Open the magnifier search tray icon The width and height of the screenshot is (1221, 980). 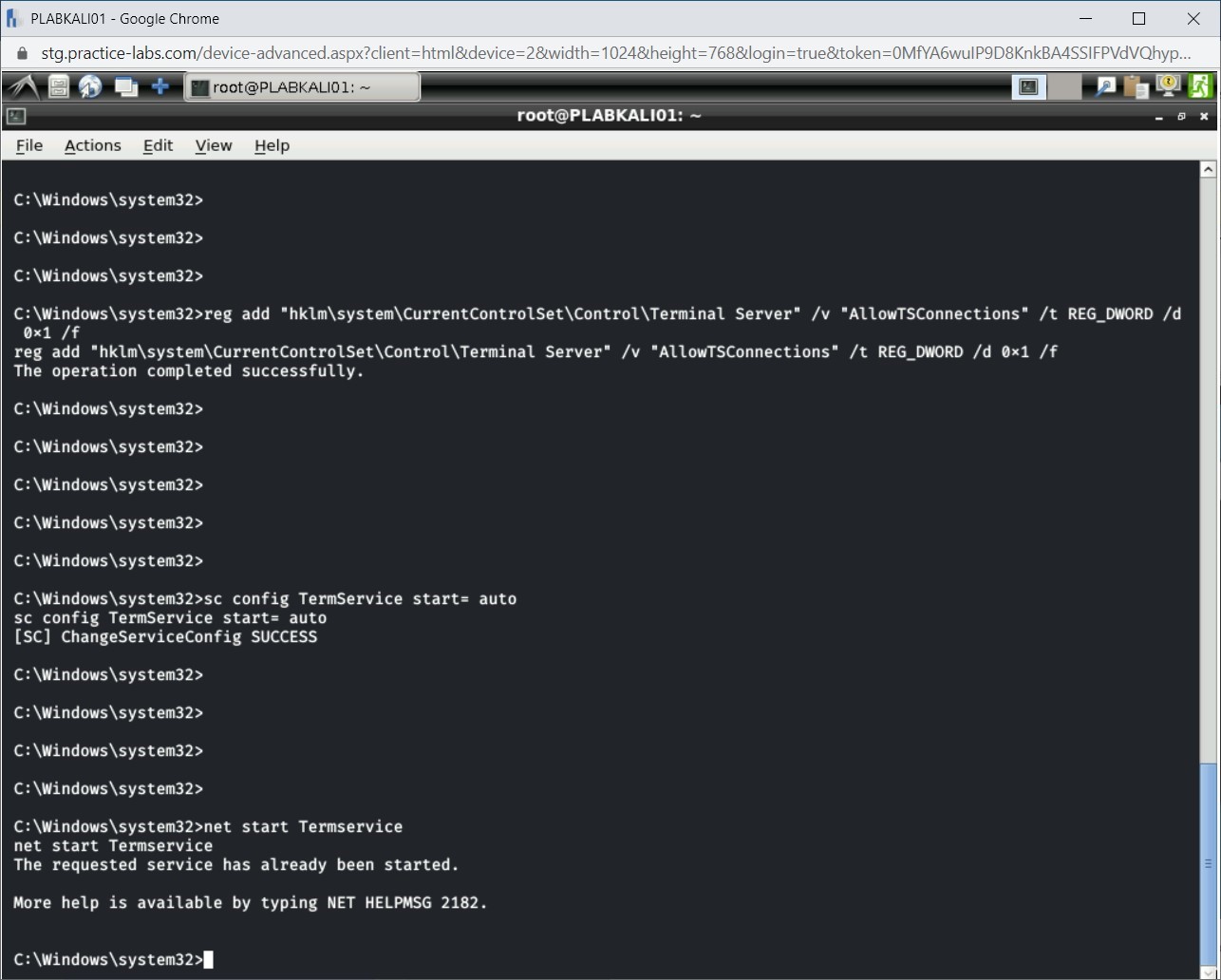click(1105, 87)
